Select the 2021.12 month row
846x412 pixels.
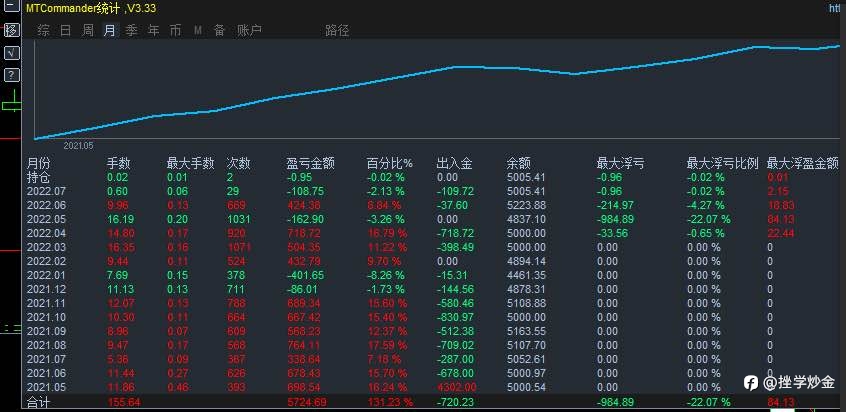(x=433, y=290)
